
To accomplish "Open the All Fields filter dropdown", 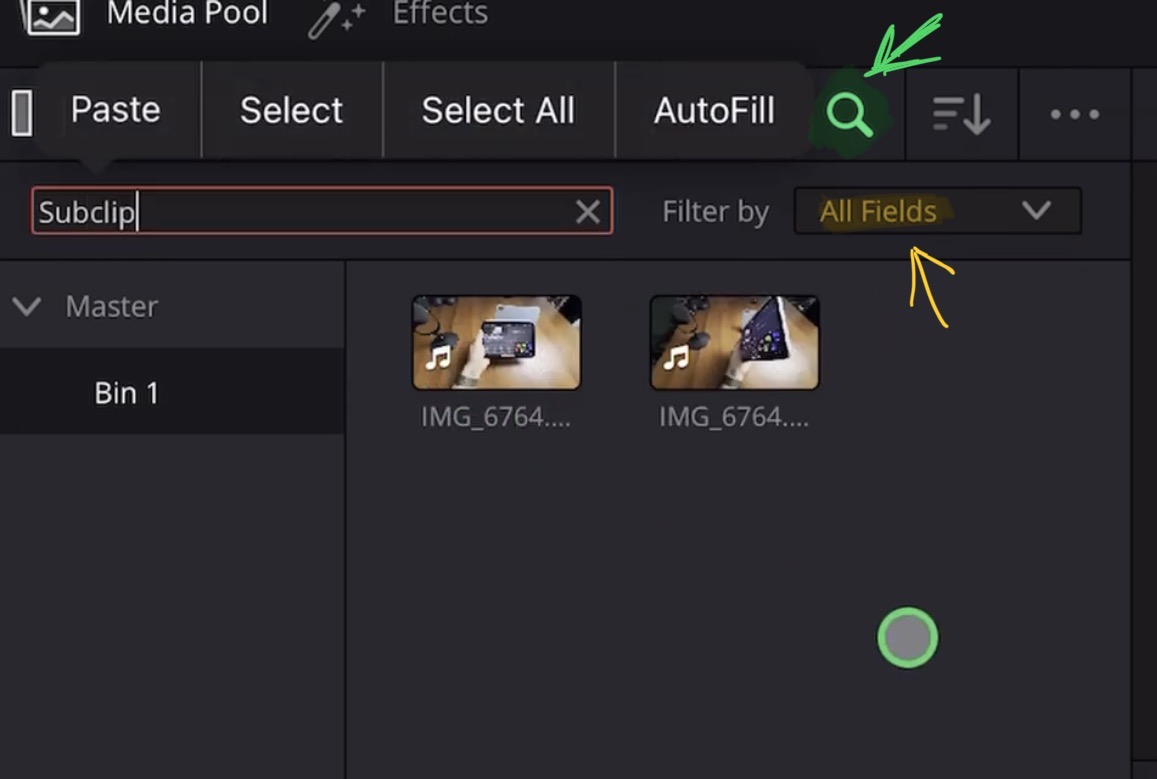I will pos(937,211).
